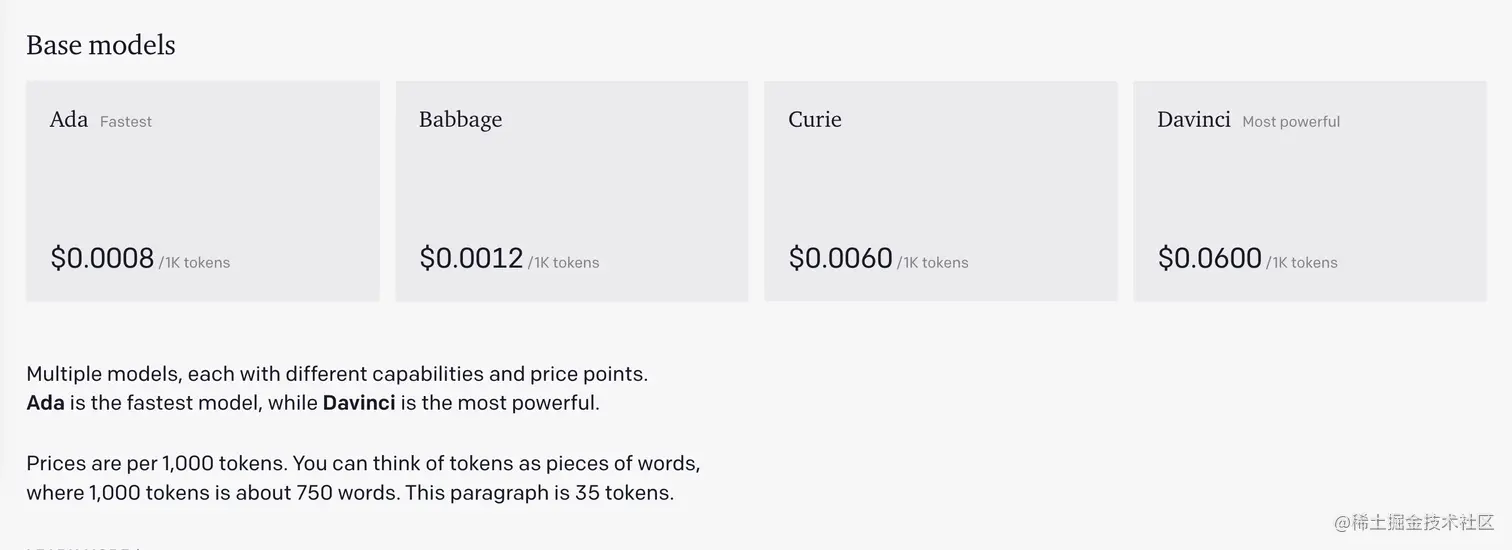The image size is (1512, 550).
Task: Select the $0.0060 price for Curie
Action: point(840,258)
